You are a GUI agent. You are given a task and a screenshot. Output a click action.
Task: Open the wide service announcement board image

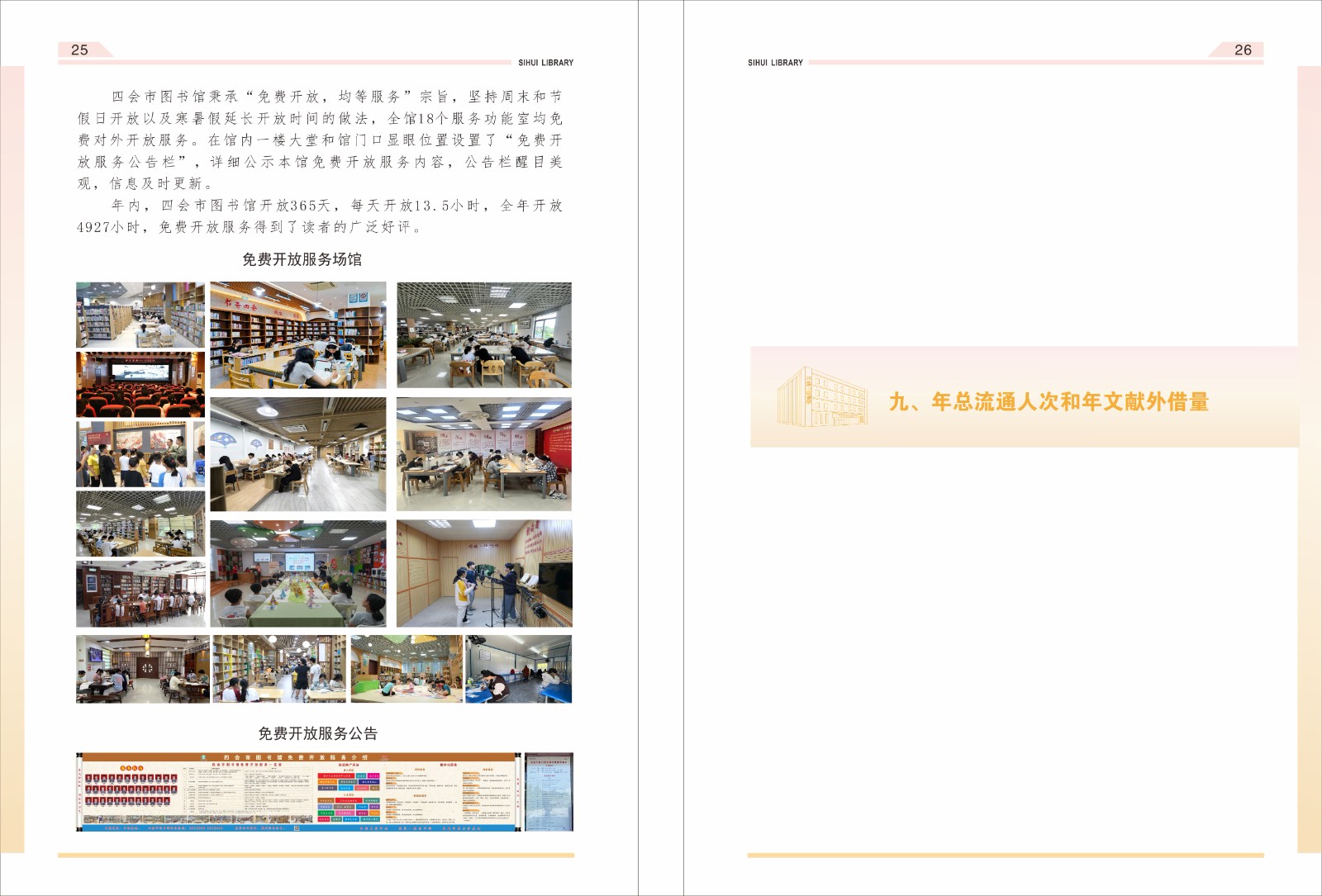(298, 791)
